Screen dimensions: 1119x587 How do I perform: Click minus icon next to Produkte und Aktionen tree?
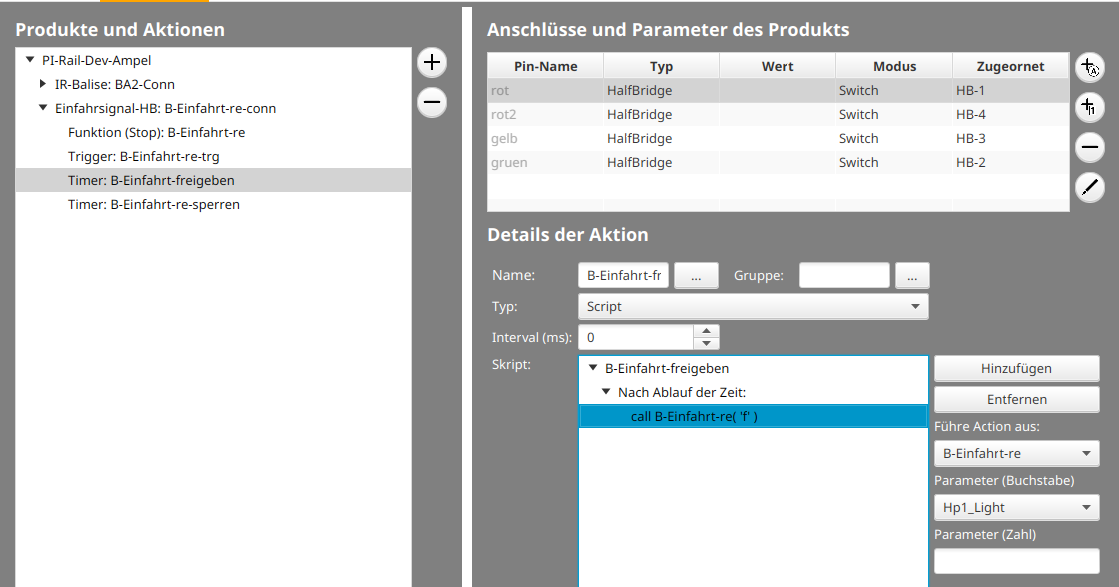[x=431, y=102]
